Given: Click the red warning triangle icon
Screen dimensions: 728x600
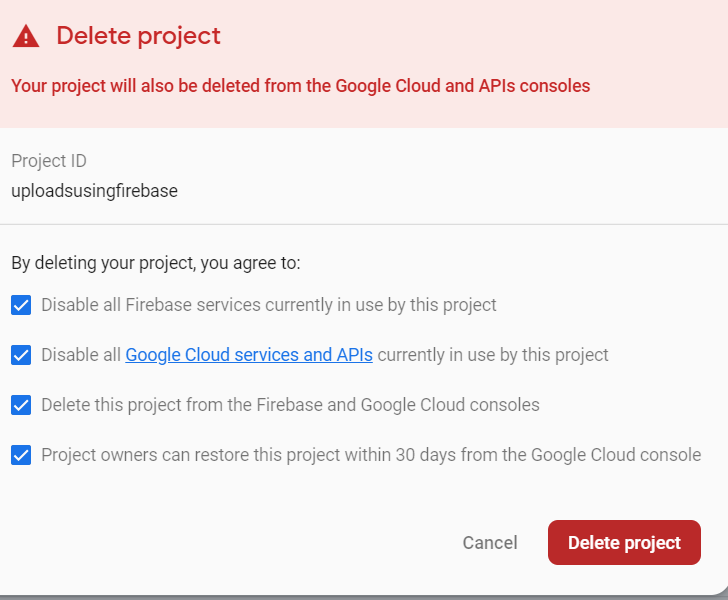Looking at the screenshot, I should 26,37.
